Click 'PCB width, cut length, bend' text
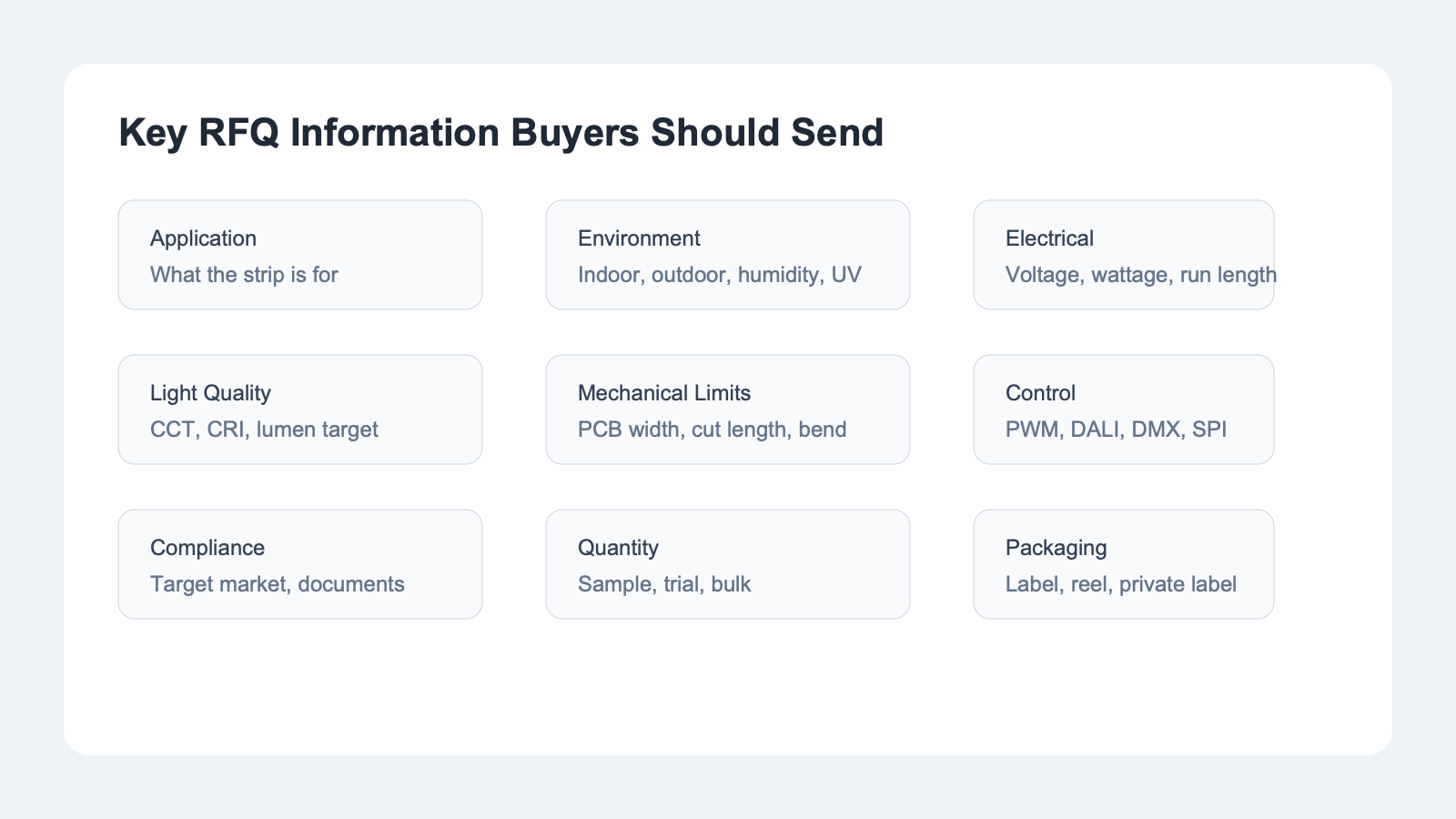 [712, 430]
